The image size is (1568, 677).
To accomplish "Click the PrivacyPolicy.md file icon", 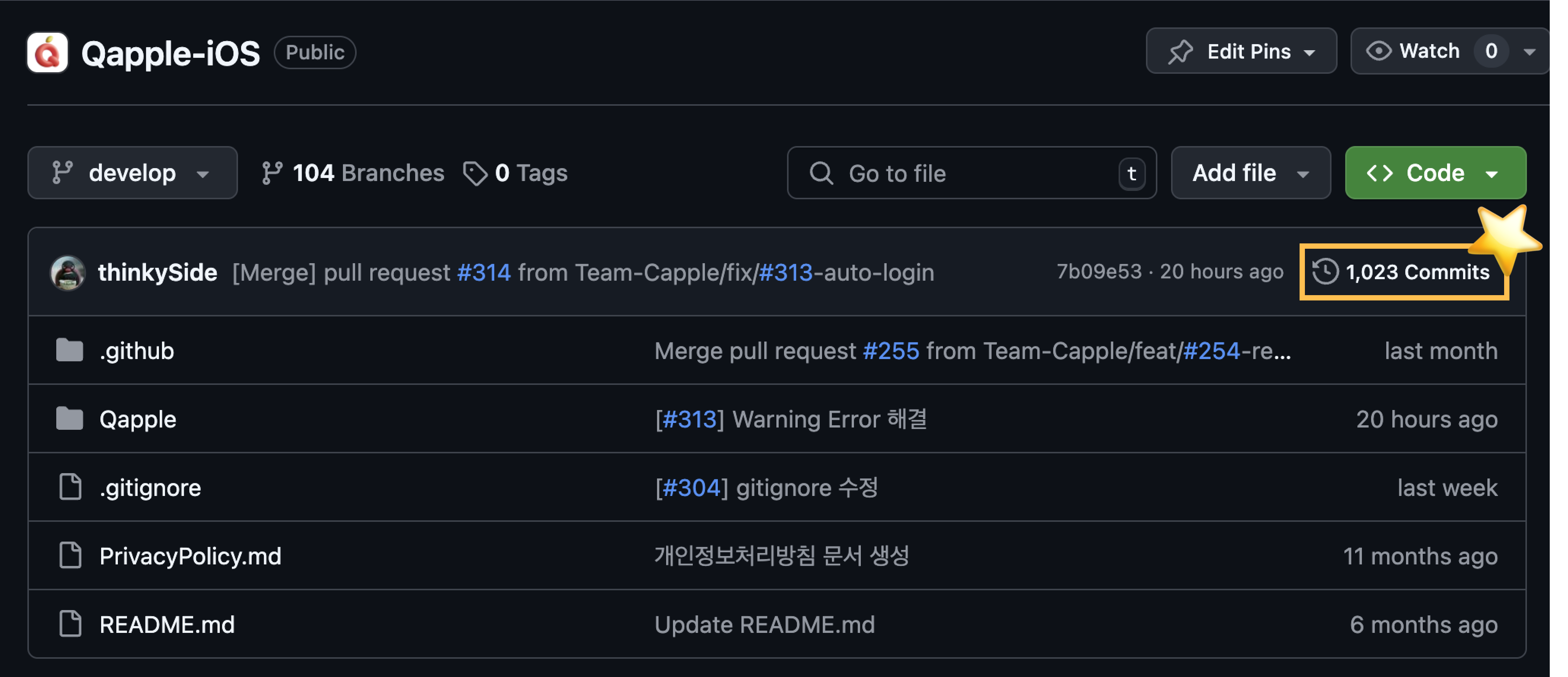I will pos(70,555).
